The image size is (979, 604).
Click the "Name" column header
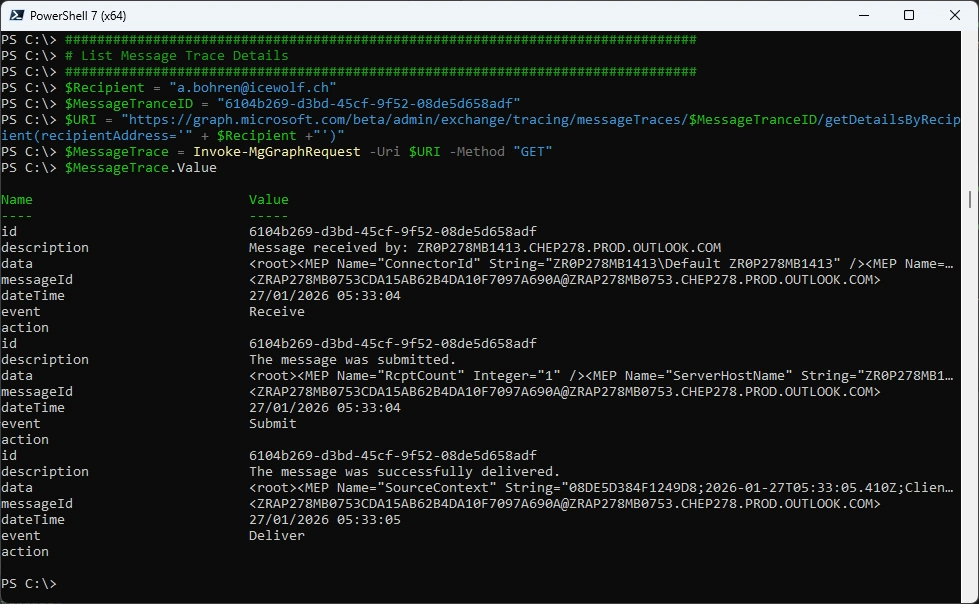coord(17,199)
